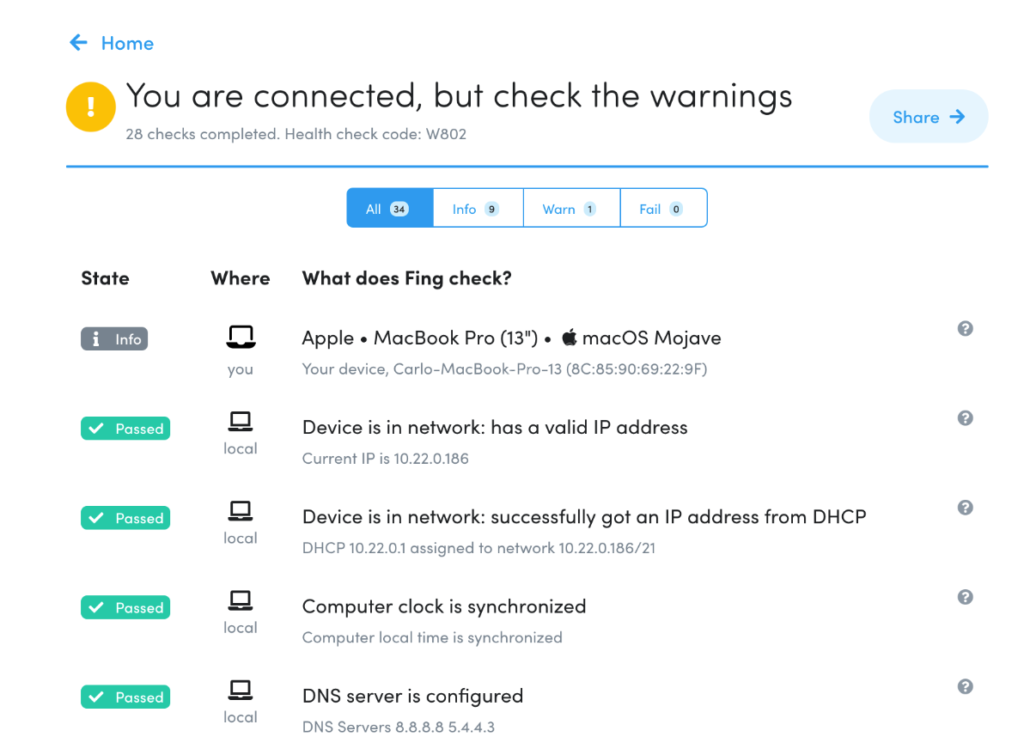Toggle the Passed badge for DNS server check
The height and width of the screenshot is (749, 1024).
125,696
